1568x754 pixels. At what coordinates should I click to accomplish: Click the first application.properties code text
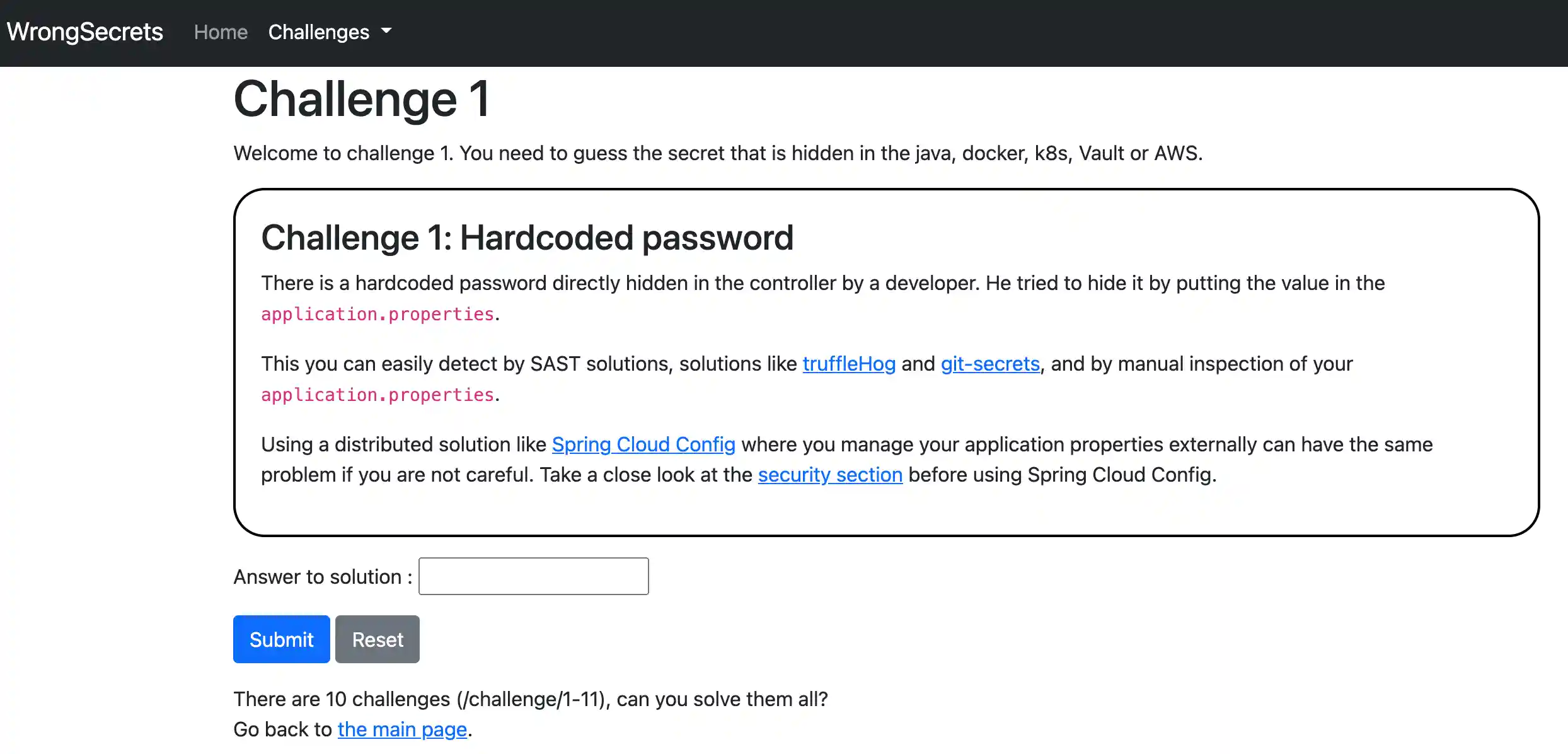point(377,314)
